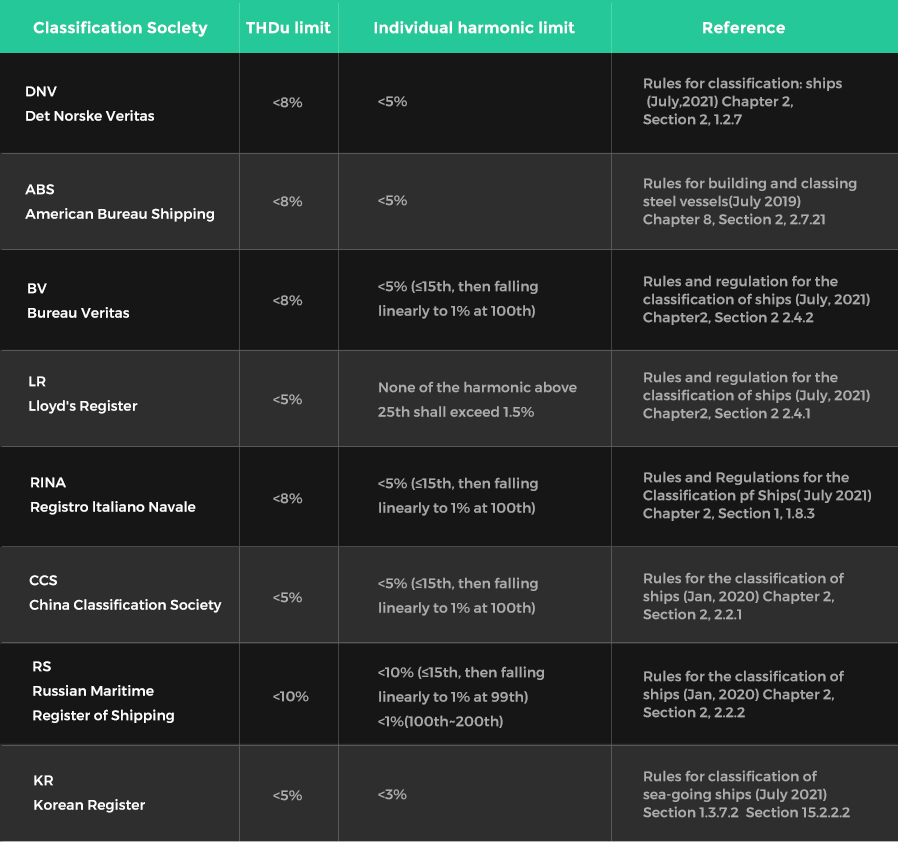Select Lloyd's Register <5% THDu limit cell
The width and height of the screenshot is (899, 842).
pos(287,399)
